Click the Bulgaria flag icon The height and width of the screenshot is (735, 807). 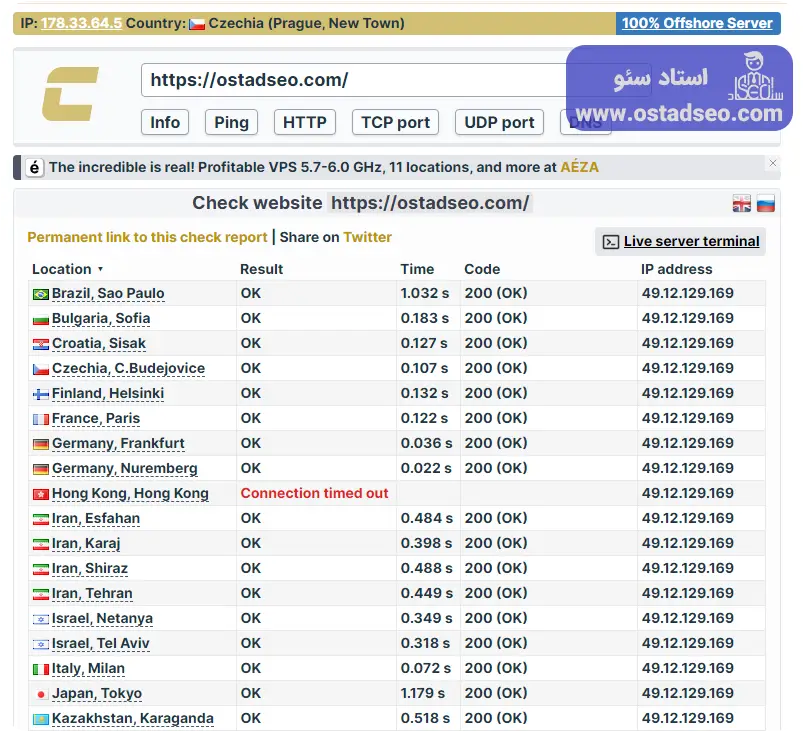pyautogui.click(x=41, y=320)
